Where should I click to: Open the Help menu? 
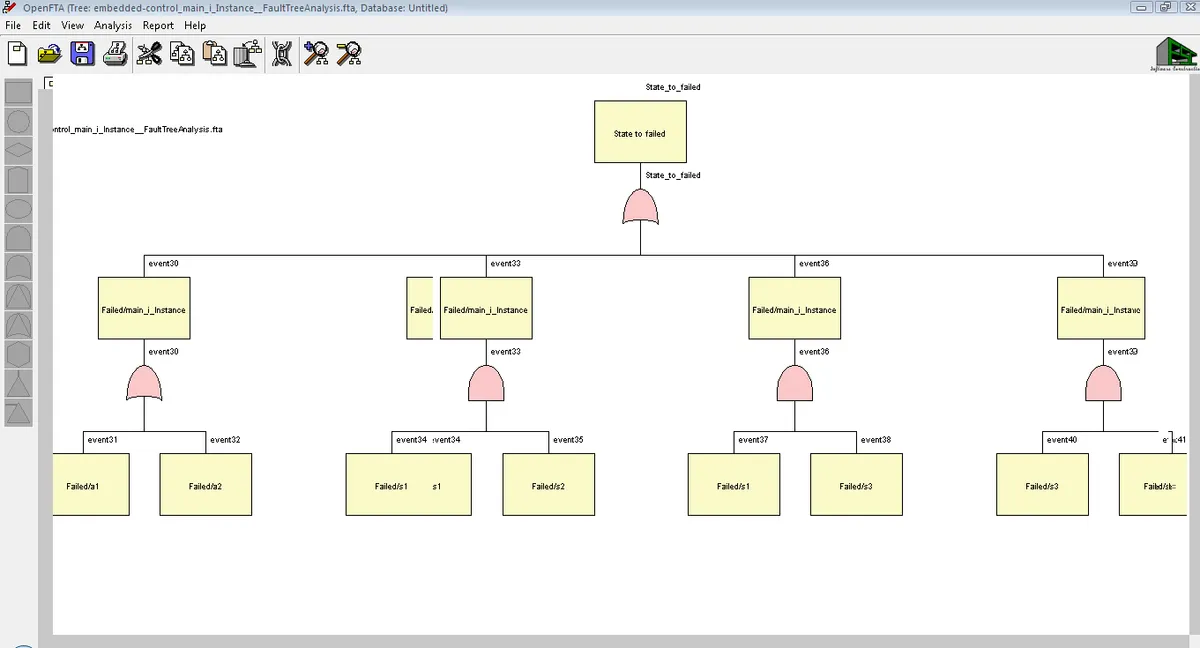point(195,25)
